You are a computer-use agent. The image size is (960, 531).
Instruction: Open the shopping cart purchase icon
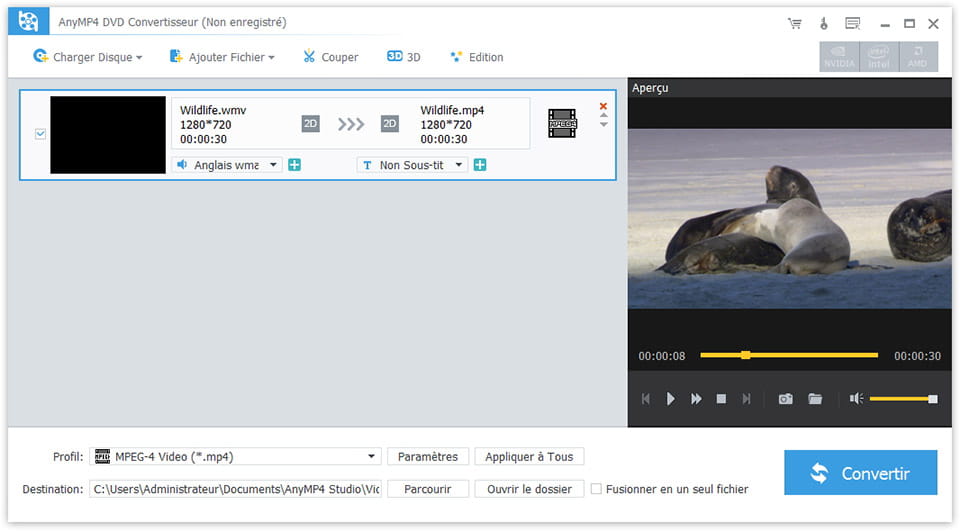(x=795, y=23)
